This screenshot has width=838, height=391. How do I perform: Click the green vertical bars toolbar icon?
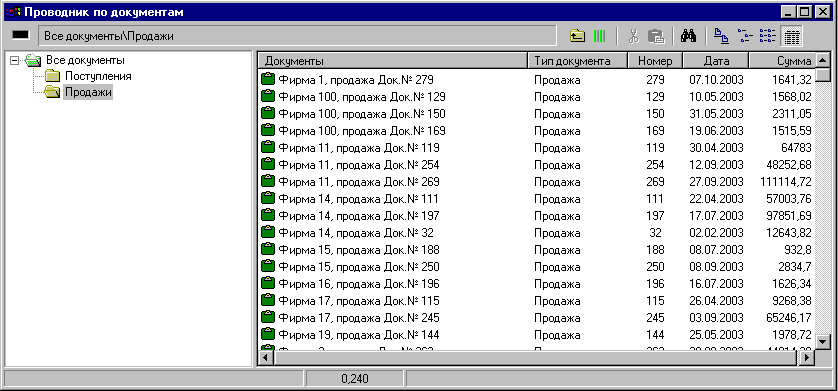coord(600,36)
